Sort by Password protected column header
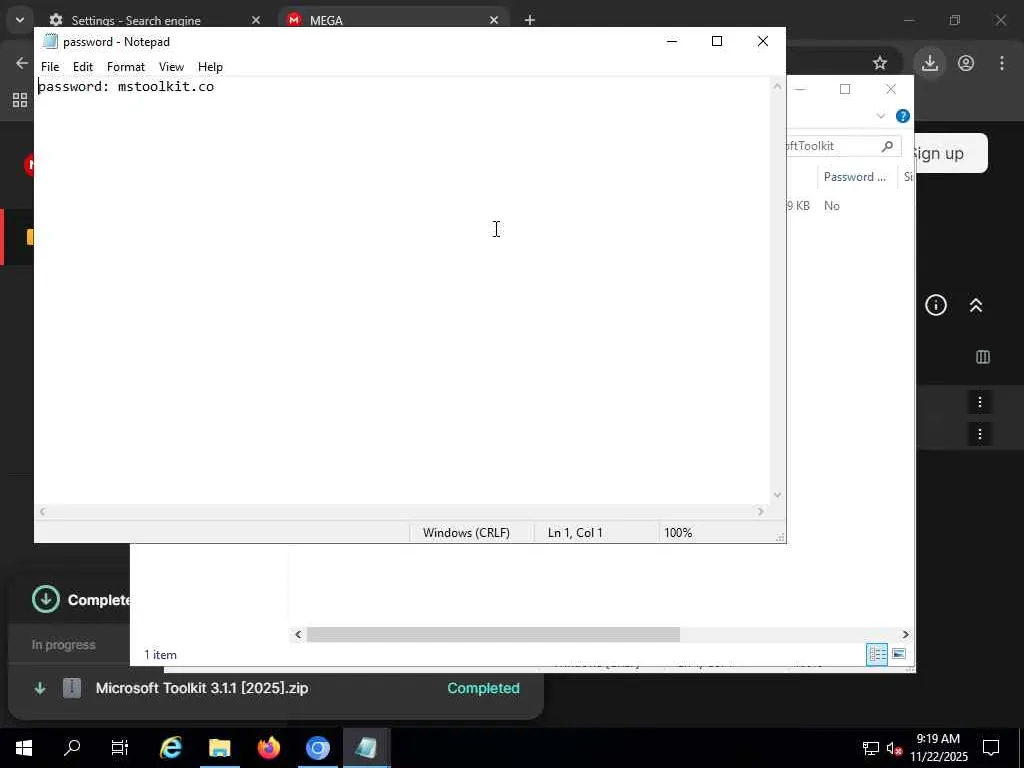Viewport: 1024px width, 768px height. [x=855, y=177]
